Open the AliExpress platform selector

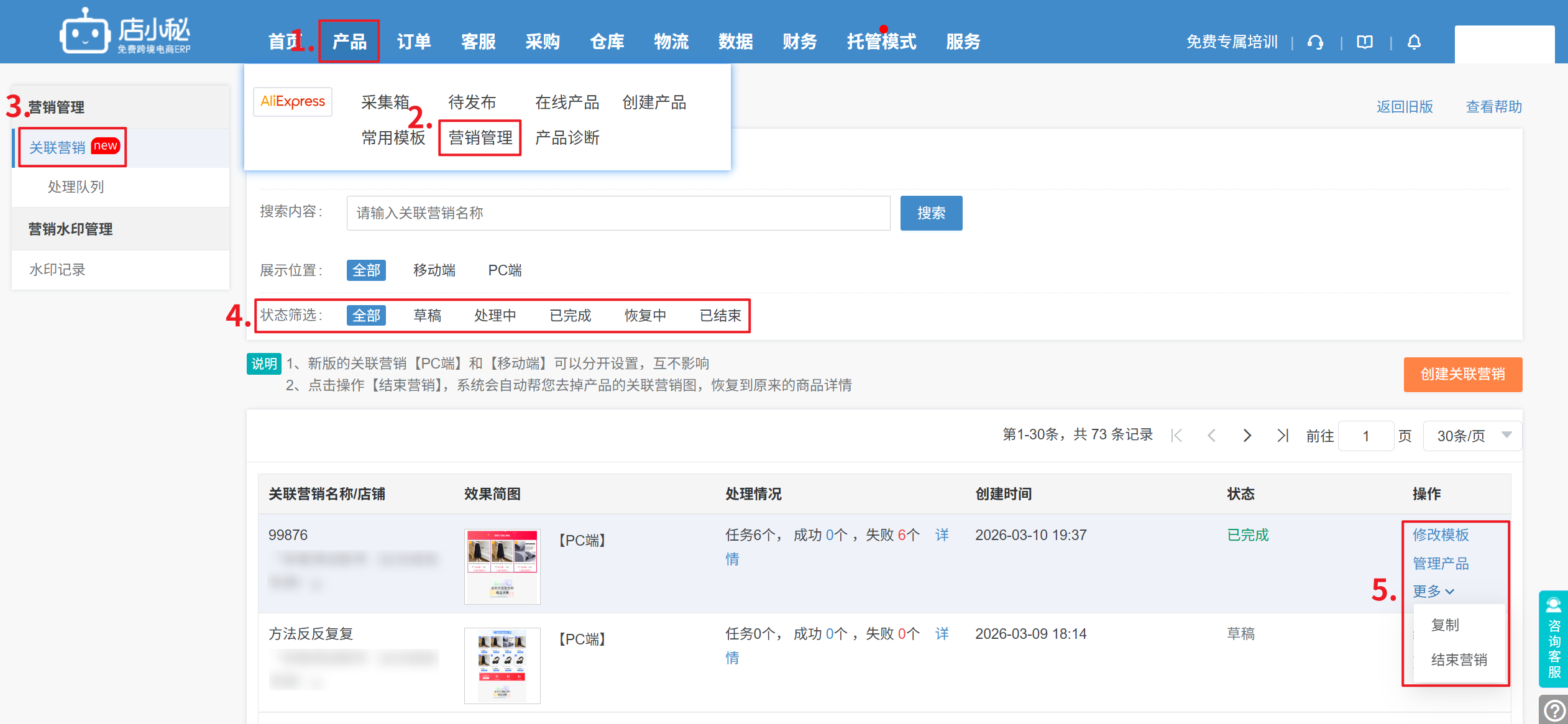click(x=293, y=102)
